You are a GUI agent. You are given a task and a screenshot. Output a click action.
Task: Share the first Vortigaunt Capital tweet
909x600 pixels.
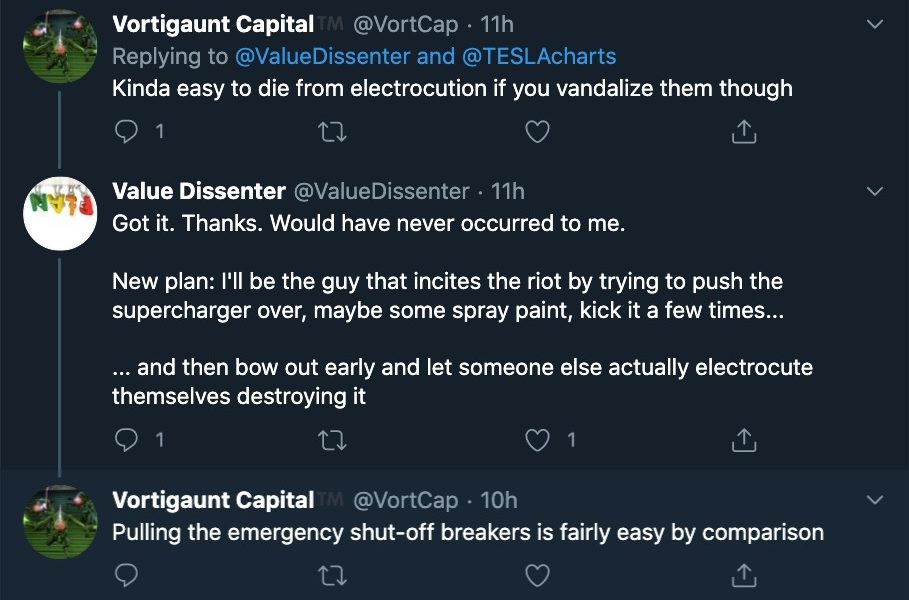(744, 132)
